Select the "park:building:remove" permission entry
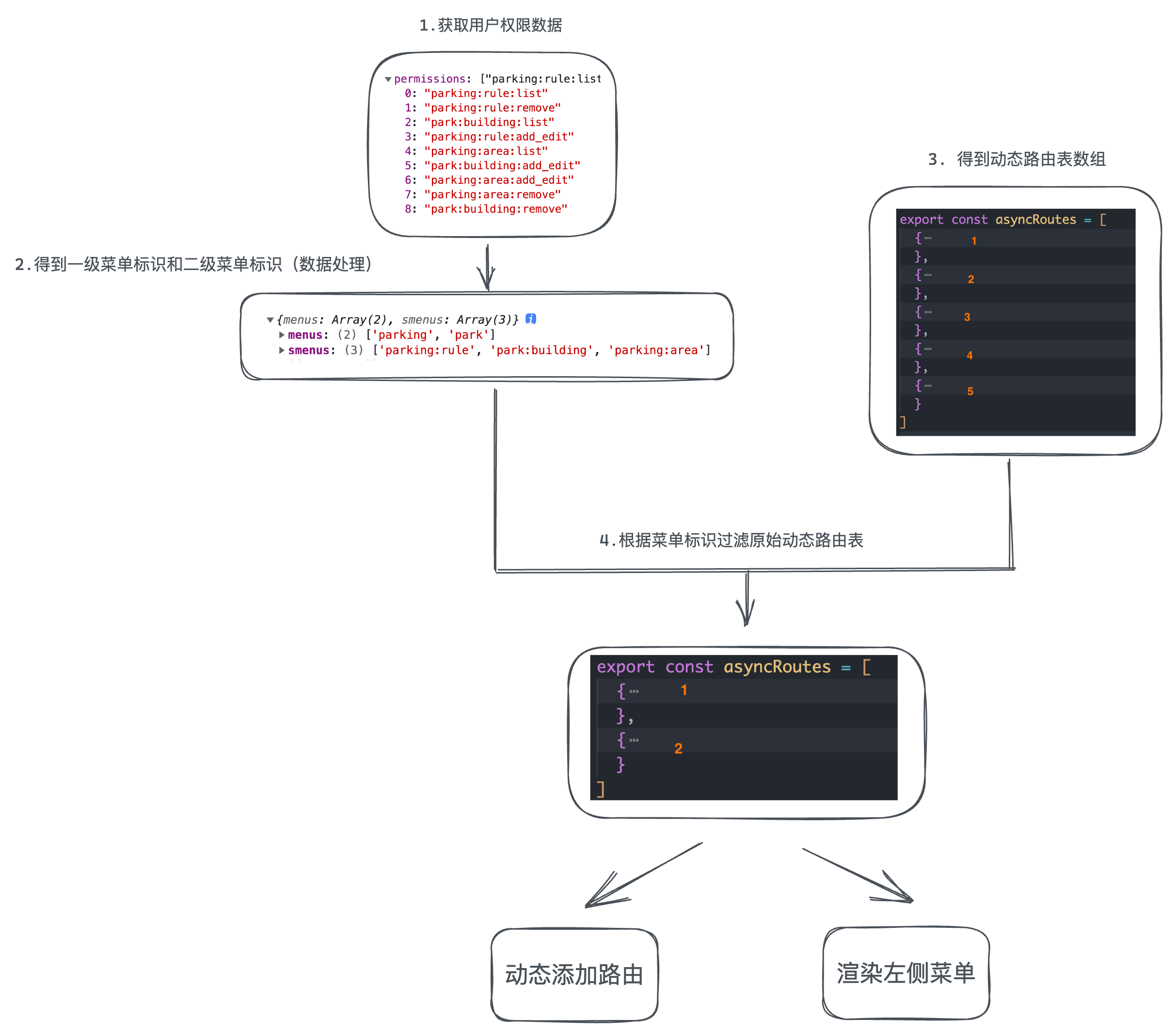The image size is (1176, 1035). pos(495,209)
